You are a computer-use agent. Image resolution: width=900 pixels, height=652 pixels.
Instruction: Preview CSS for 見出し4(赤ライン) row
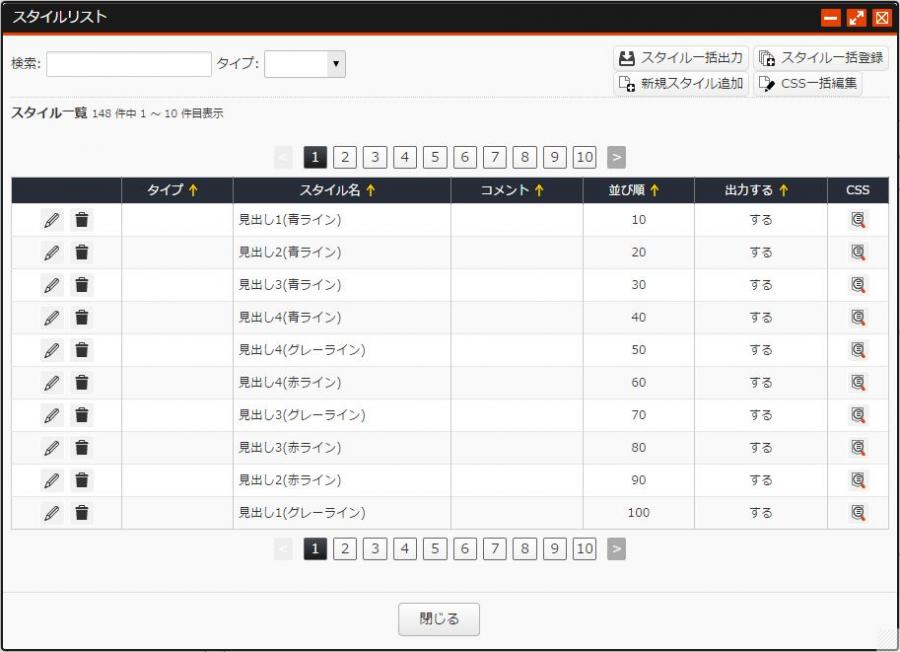tap(858, 383)
